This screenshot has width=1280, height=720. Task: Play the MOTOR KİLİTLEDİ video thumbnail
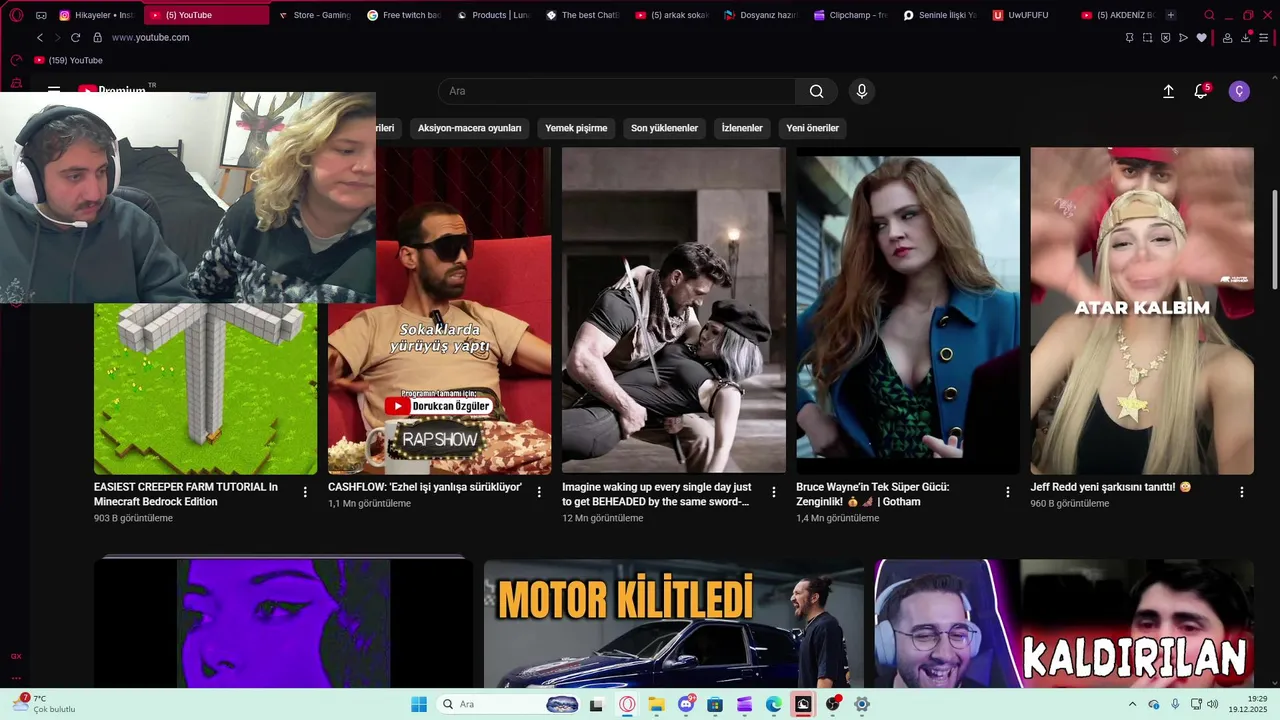tap(674, 623)
